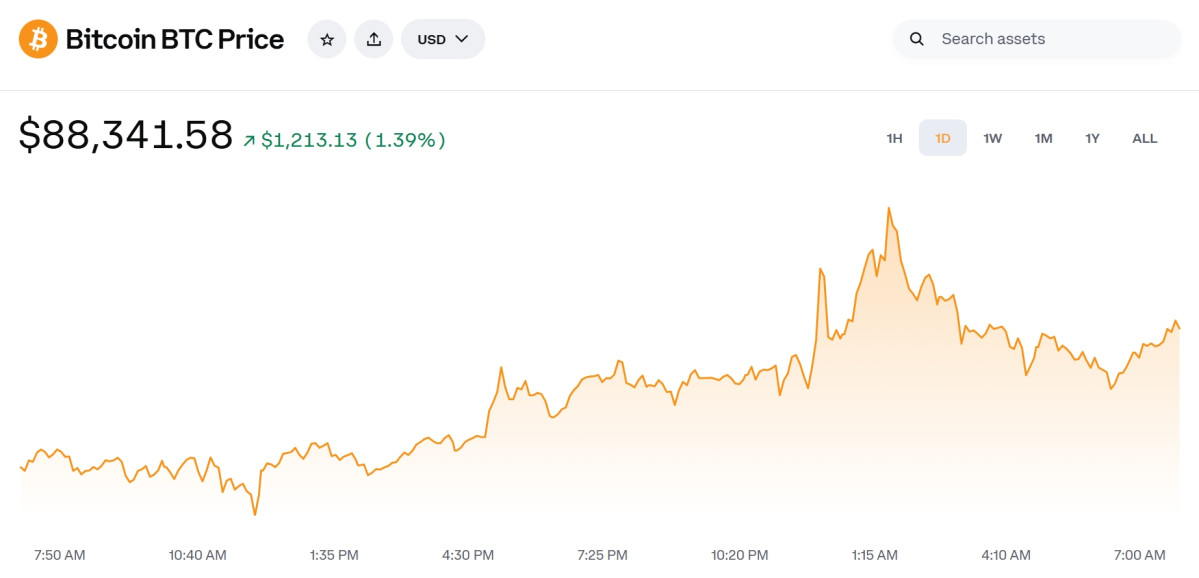Click the $88,341.58 current price
1199x578 pixels.
pos(126,136)
